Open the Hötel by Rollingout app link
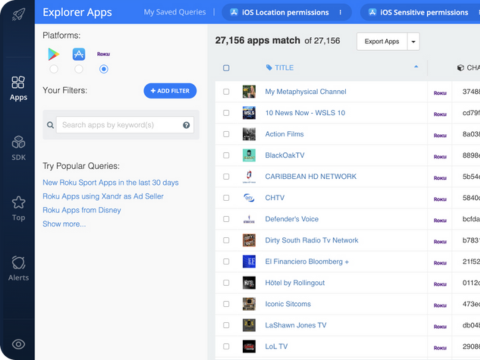 [x=295, y=283]
